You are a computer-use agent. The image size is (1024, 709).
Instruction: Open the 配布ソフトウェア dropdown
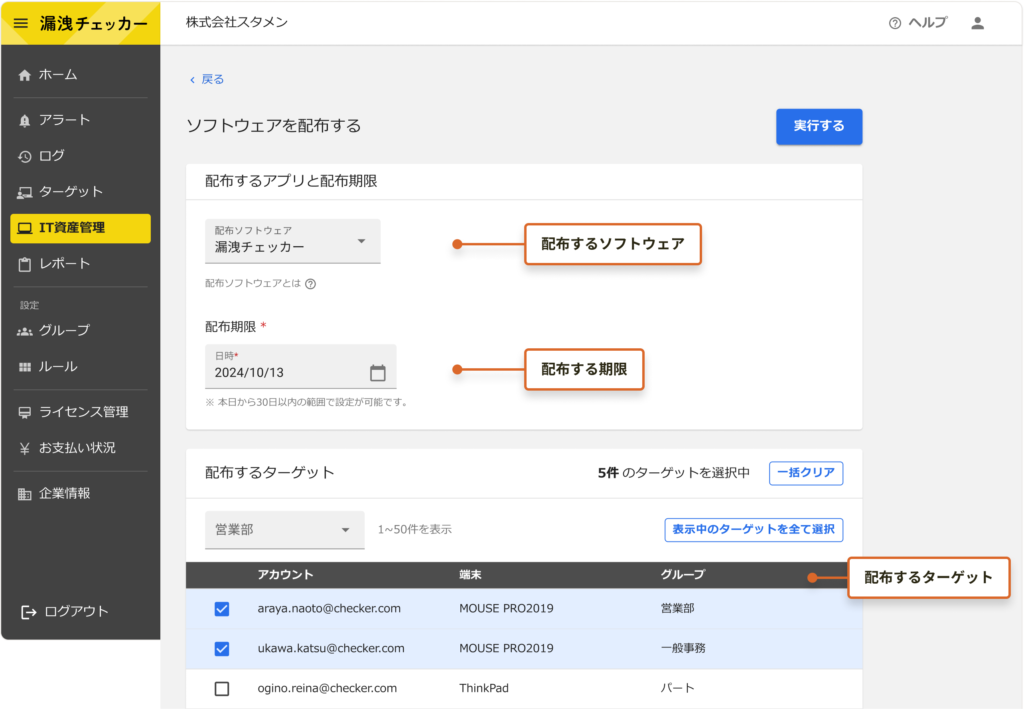pyautogui.click(x=293, y=241)
